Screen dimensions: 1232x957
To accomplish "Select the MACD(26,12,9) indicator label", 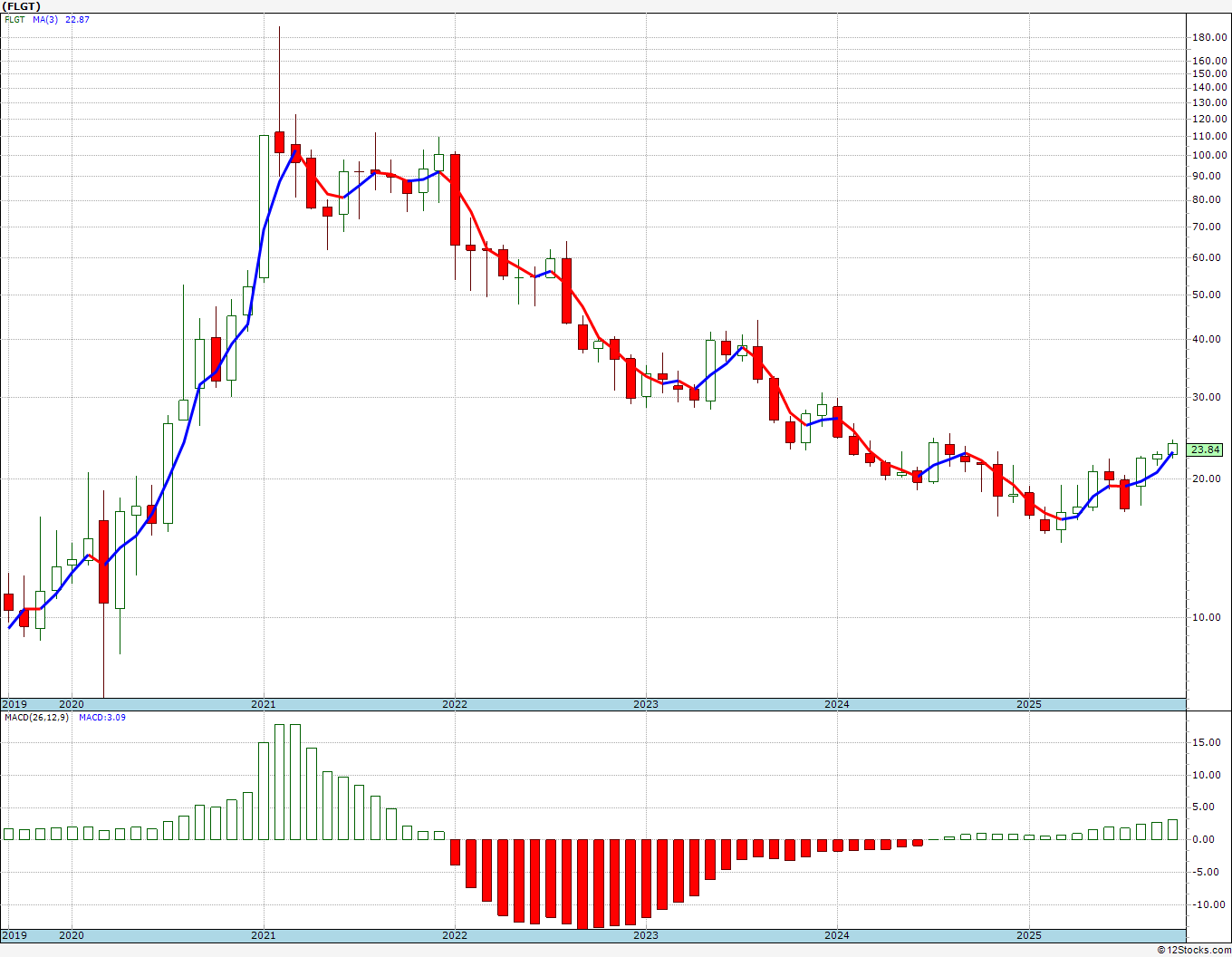I will tap(36, 718).
